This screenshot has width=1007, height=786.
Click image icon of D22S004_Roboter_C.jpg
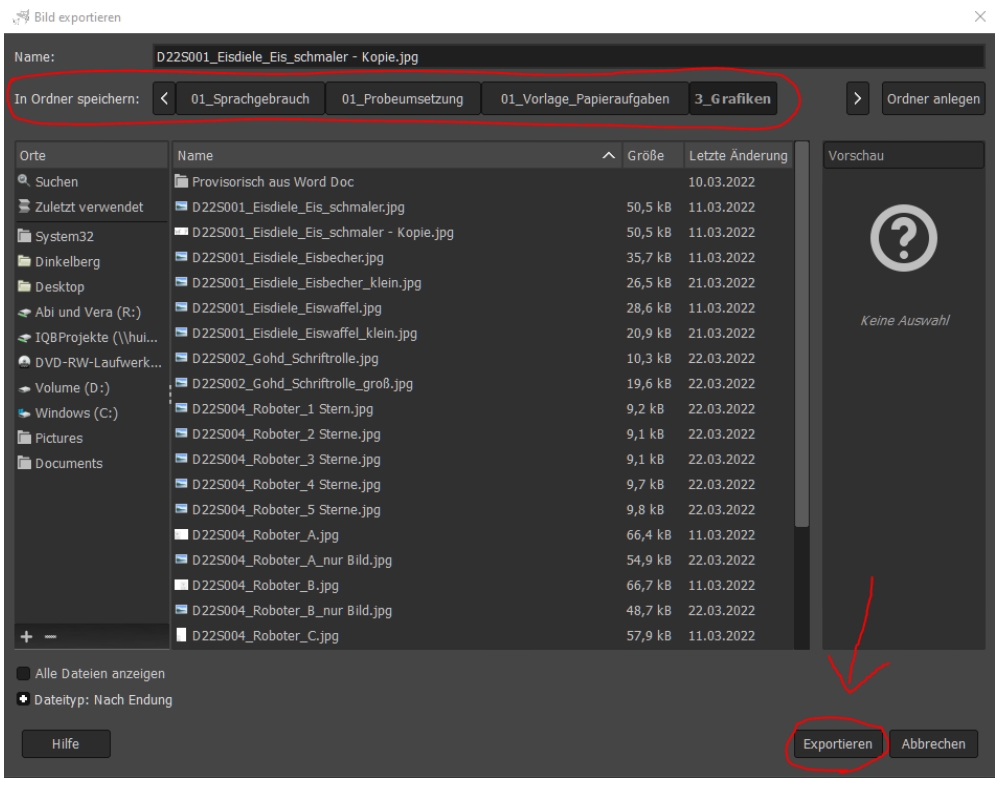181,635
